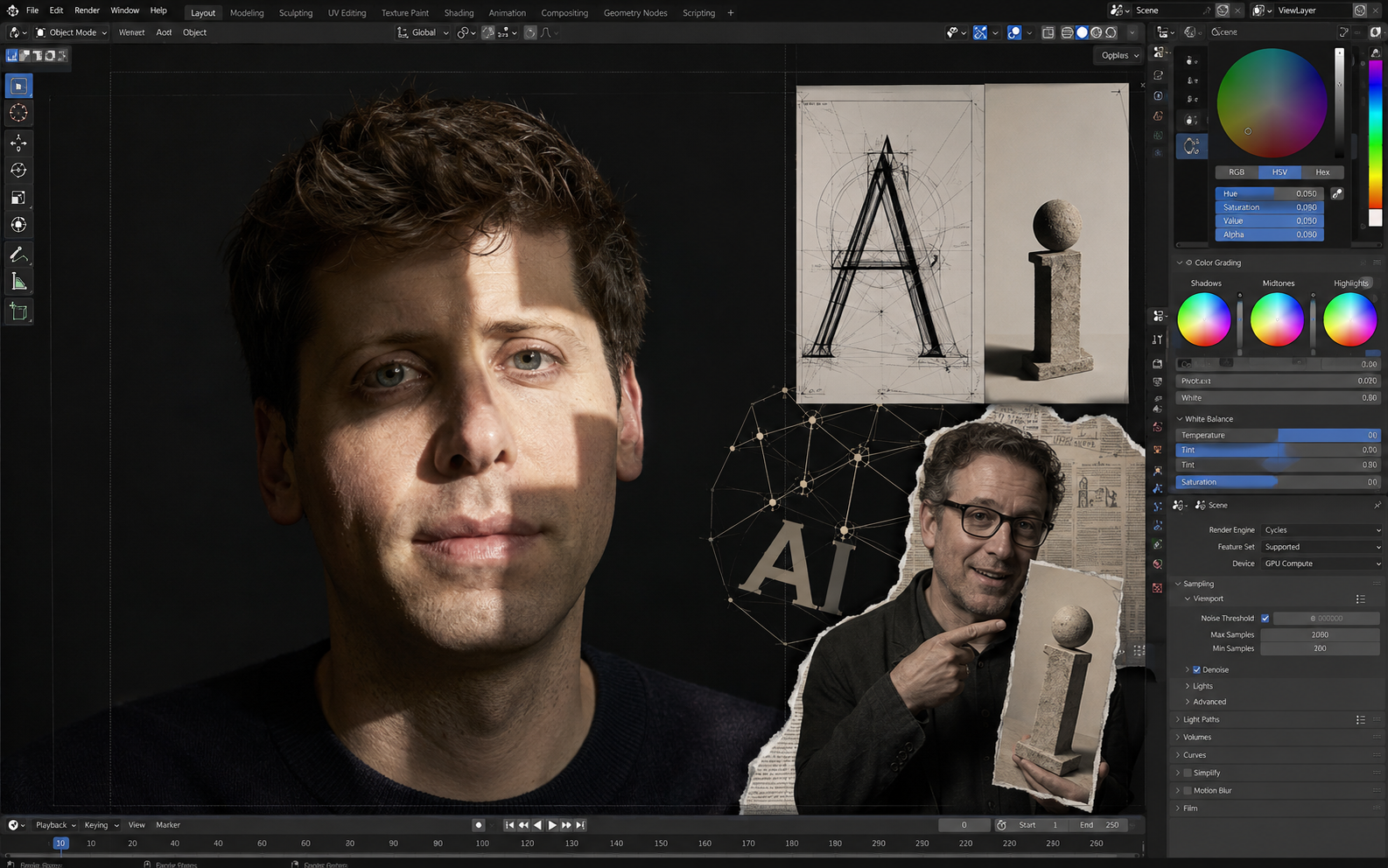Image resolution: width=1388 pixels, height=868 pixels.
Task: Select the Transform tool
Action: tap(18, 225)
